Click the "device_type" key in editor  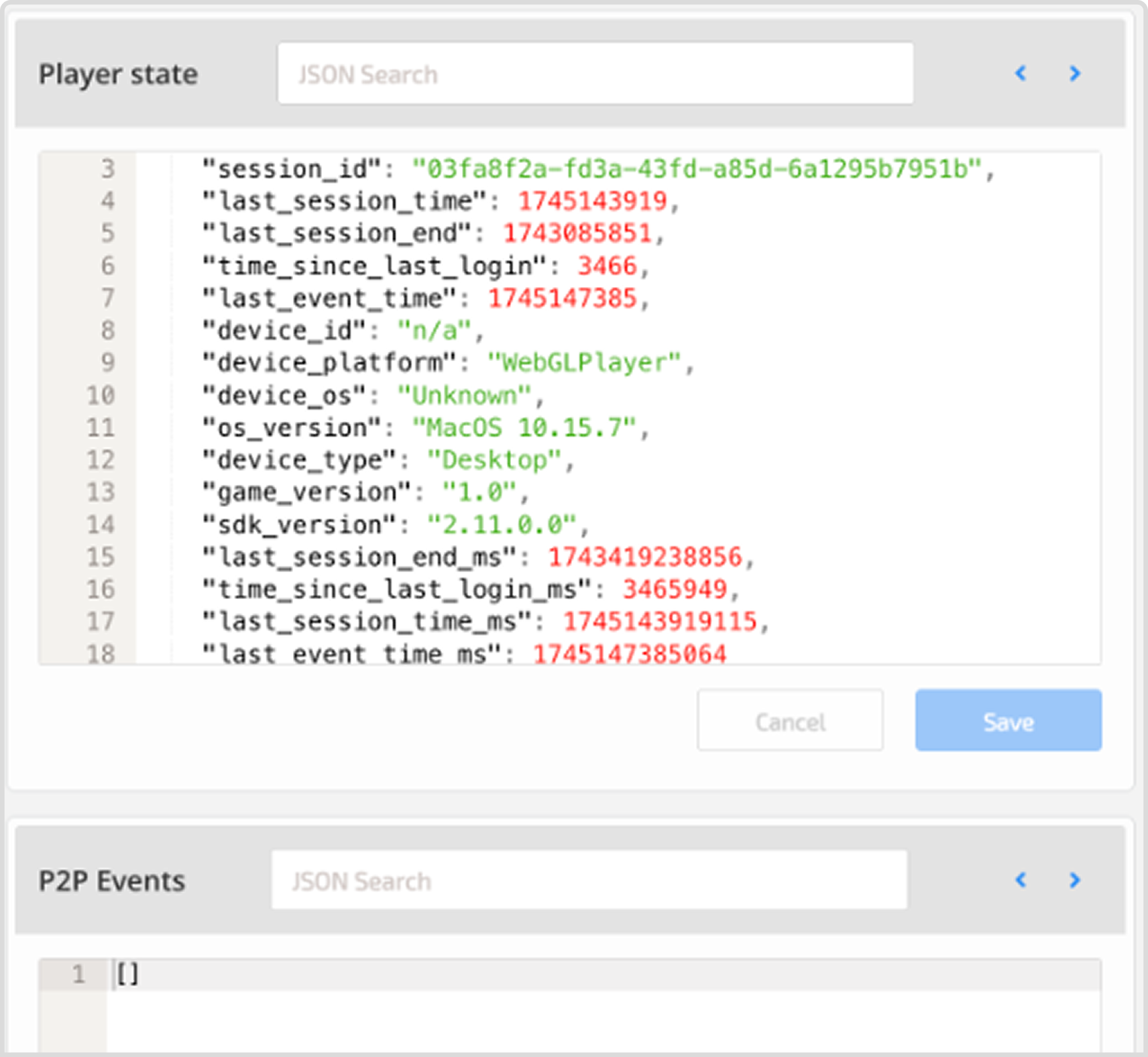[299, 460]
